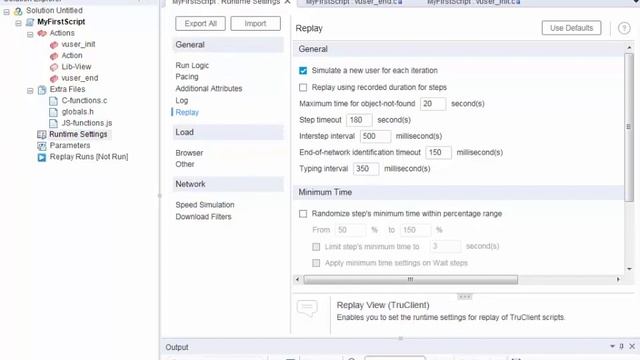Image resolution: width=640 pixels, height=360 pixels.
Task: Click the horizontal scrollbar thumb
Action: pyautogui.click(x=411, y=280)
